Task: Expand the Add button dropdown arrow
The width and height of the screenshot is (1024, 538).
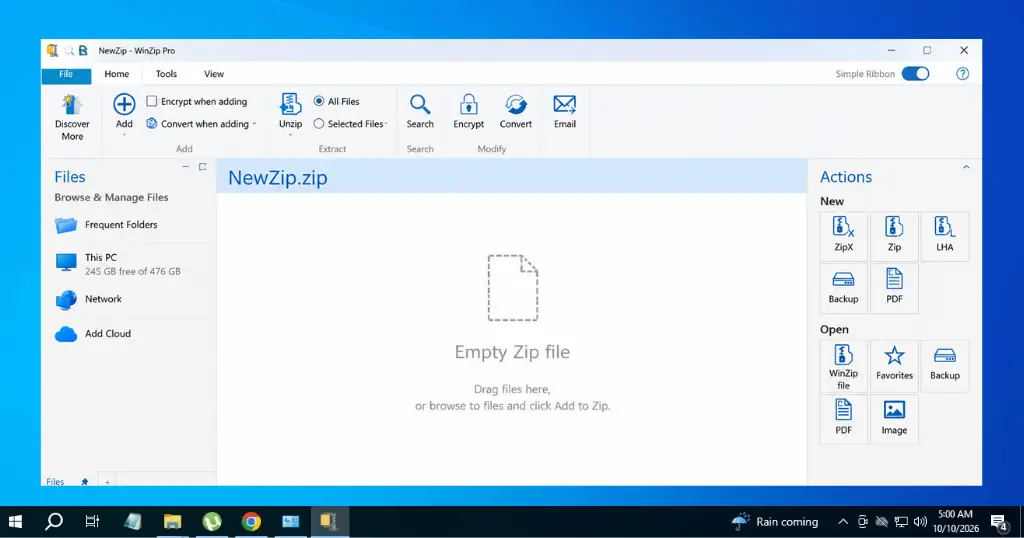Action: tap(124, 135)
